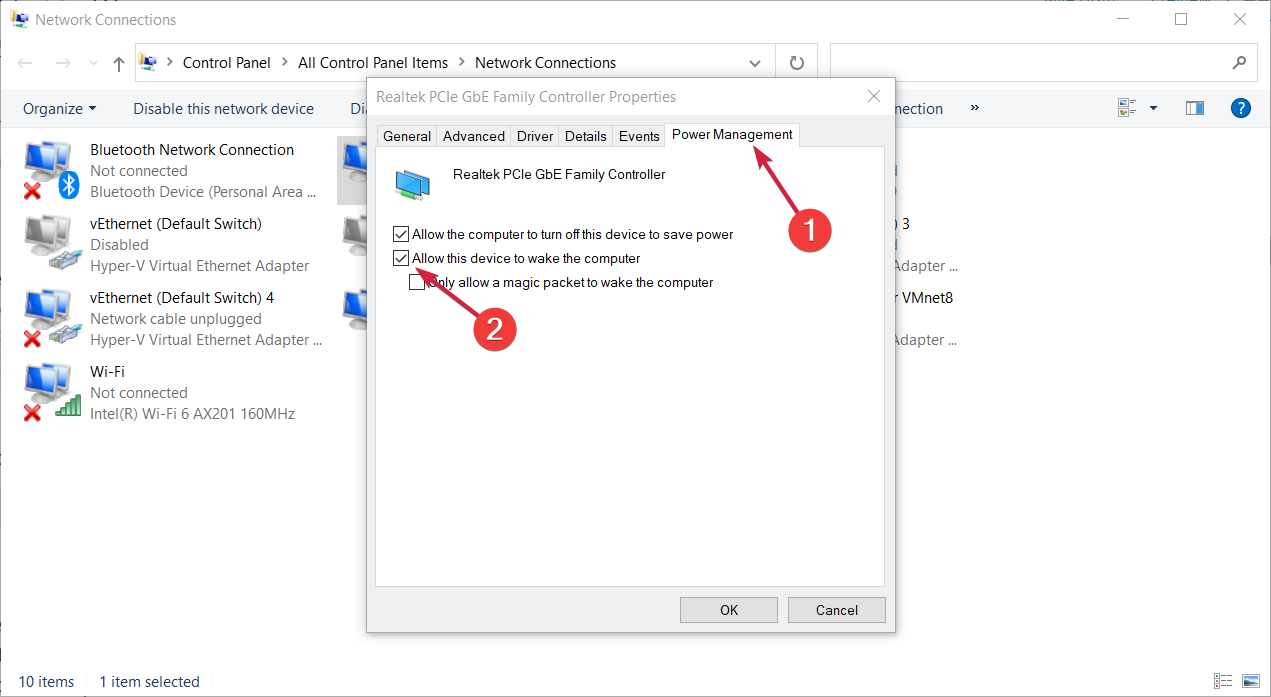This screenshot has width=1271, height=697.
Task: Click the Help question mark icon
Action: point(1240,108)
